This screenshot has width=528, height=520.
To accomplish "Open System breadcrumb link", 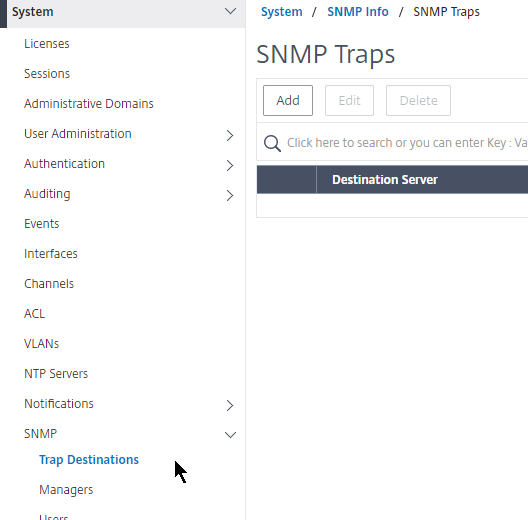I will [x=282, y=12].
